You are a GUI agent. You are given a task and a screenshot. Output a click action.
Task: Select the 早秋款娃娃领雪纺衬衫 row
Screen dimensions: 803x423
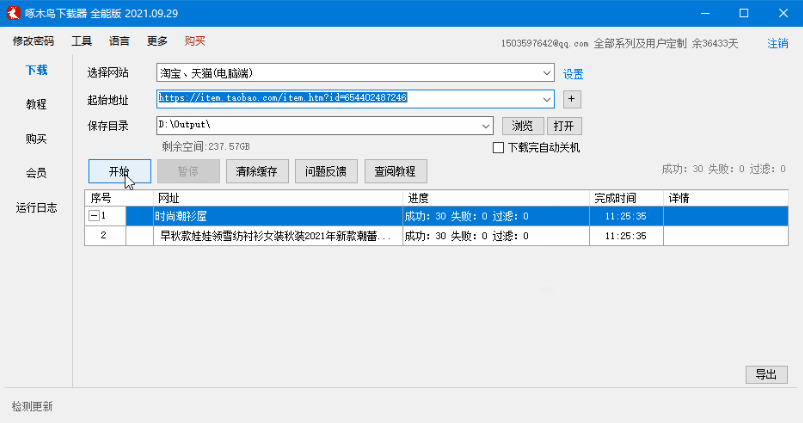(x=436, y=236)
